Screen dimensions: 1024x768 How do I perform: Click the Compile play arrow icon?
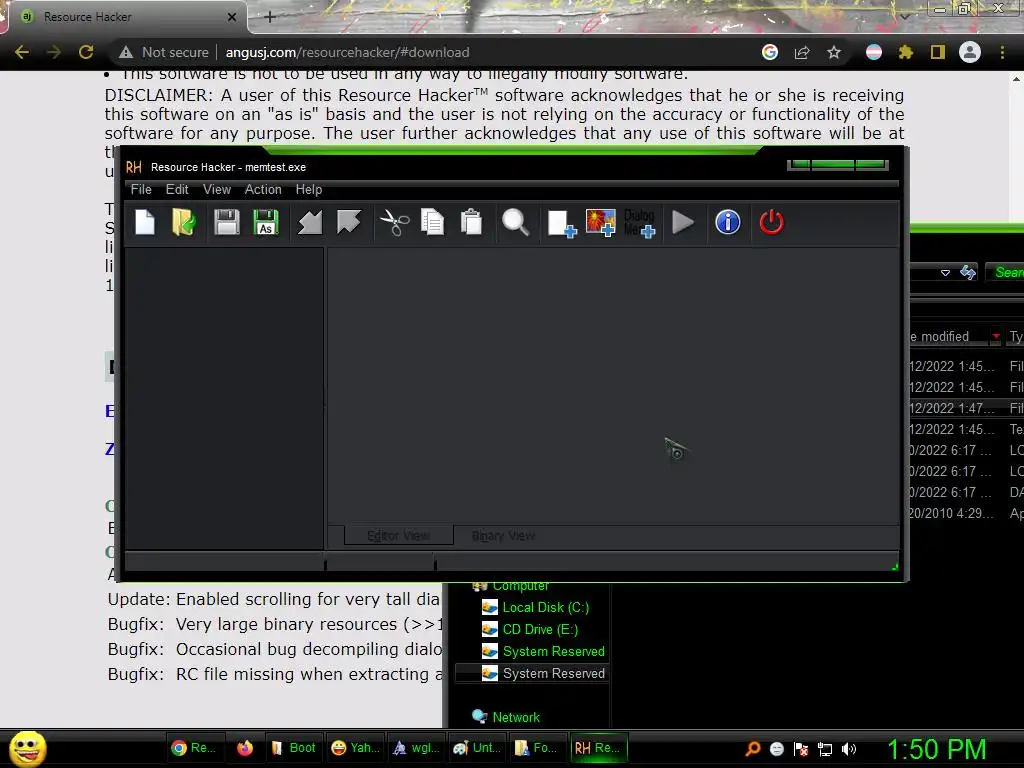(x=682, y=222)
